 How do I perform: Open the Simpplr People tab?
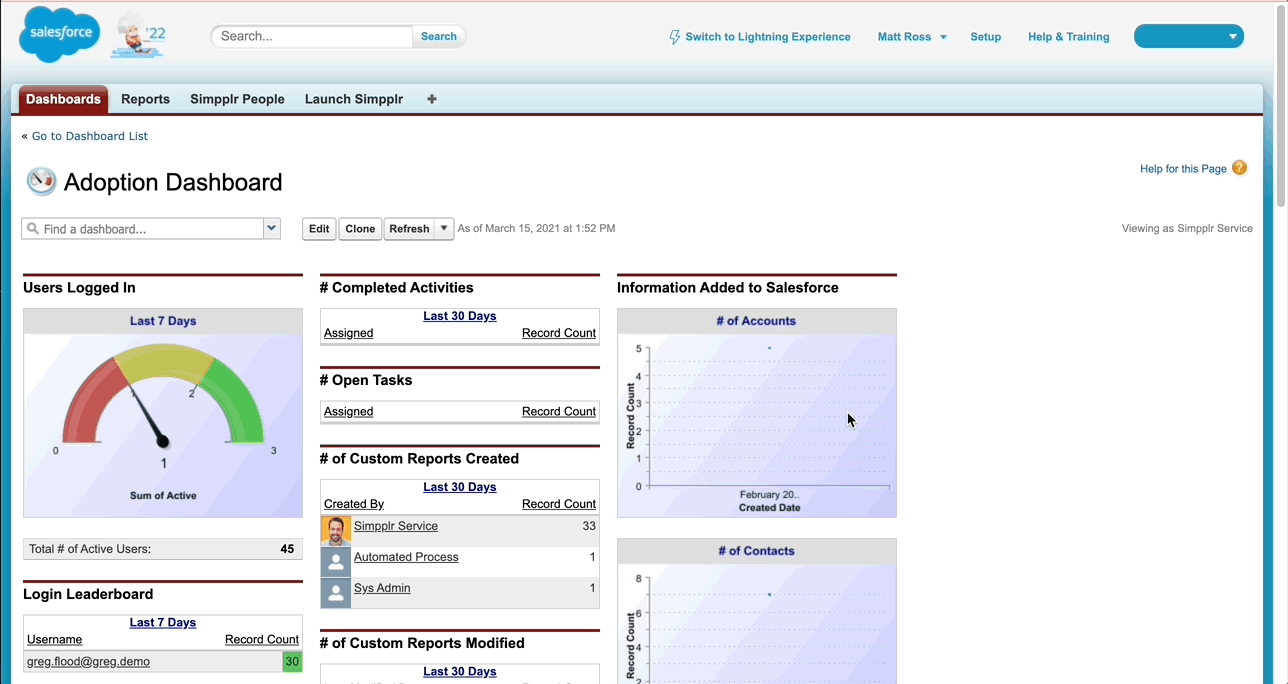[237, 99]
